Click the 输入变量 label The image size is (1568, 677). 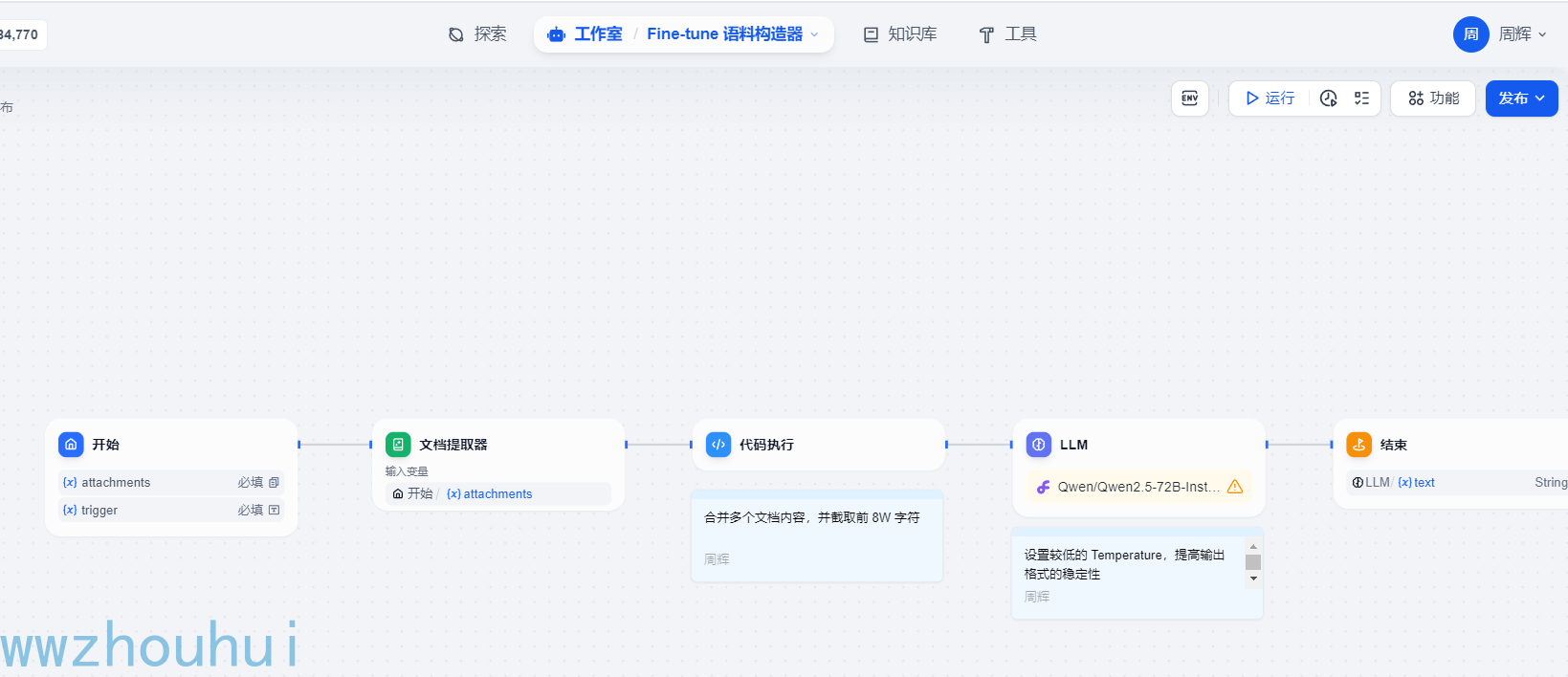(407, 471)
